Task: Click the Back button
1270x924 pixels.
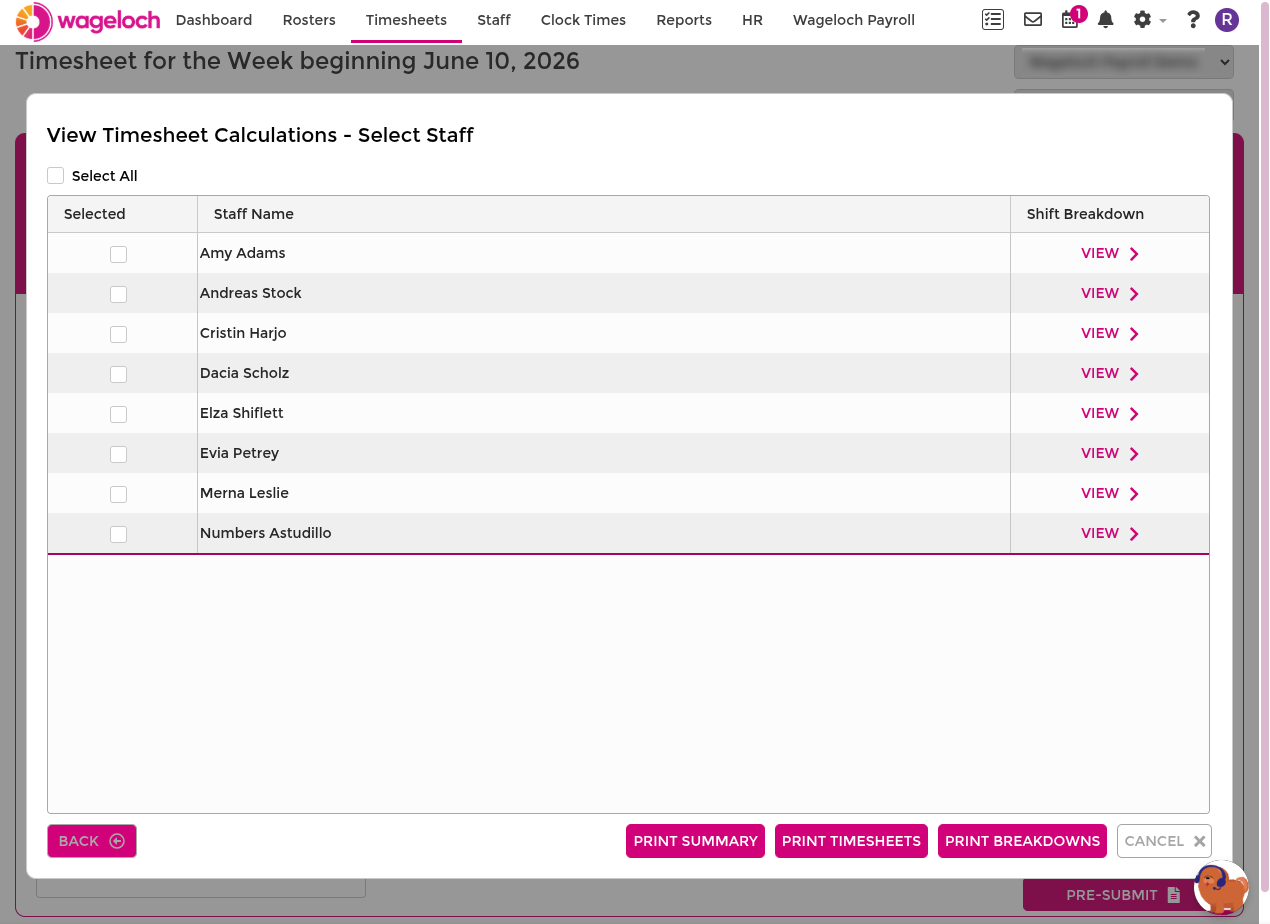Action: (92, 841)
